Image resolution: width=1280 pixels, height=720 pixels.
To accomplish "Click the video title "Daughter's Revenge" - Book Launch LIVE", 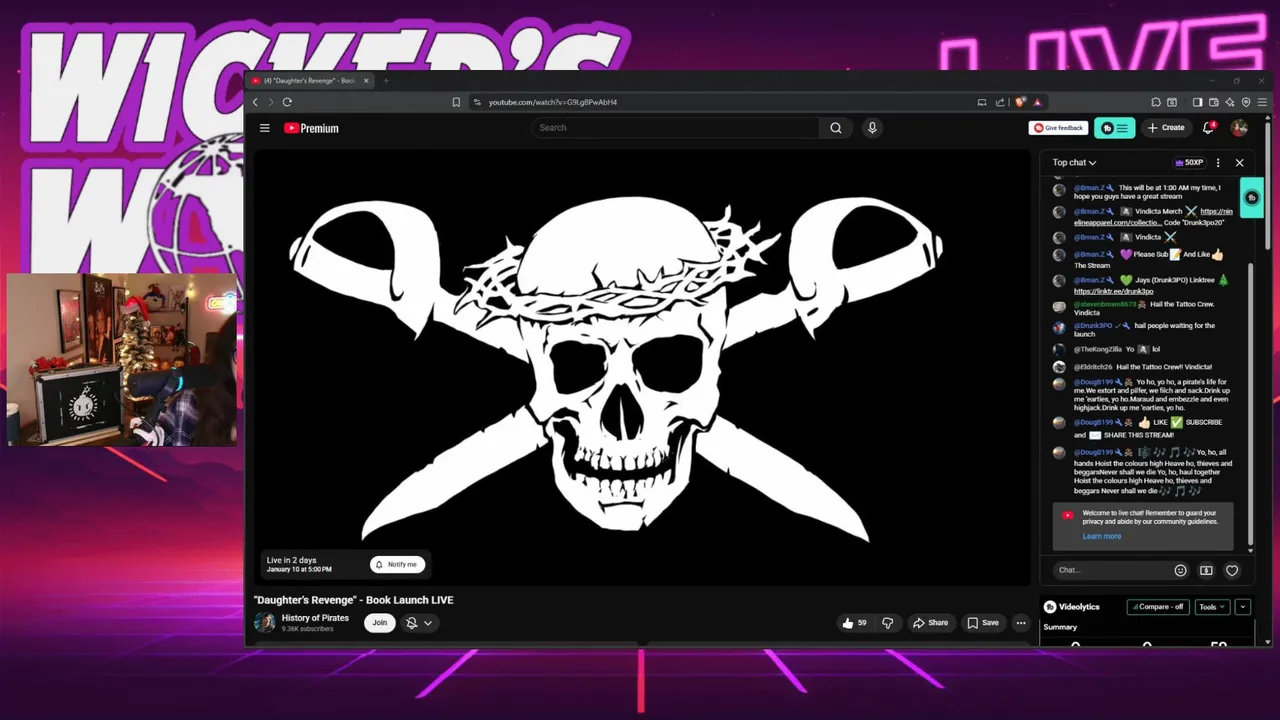I will [x=354, y=600].
